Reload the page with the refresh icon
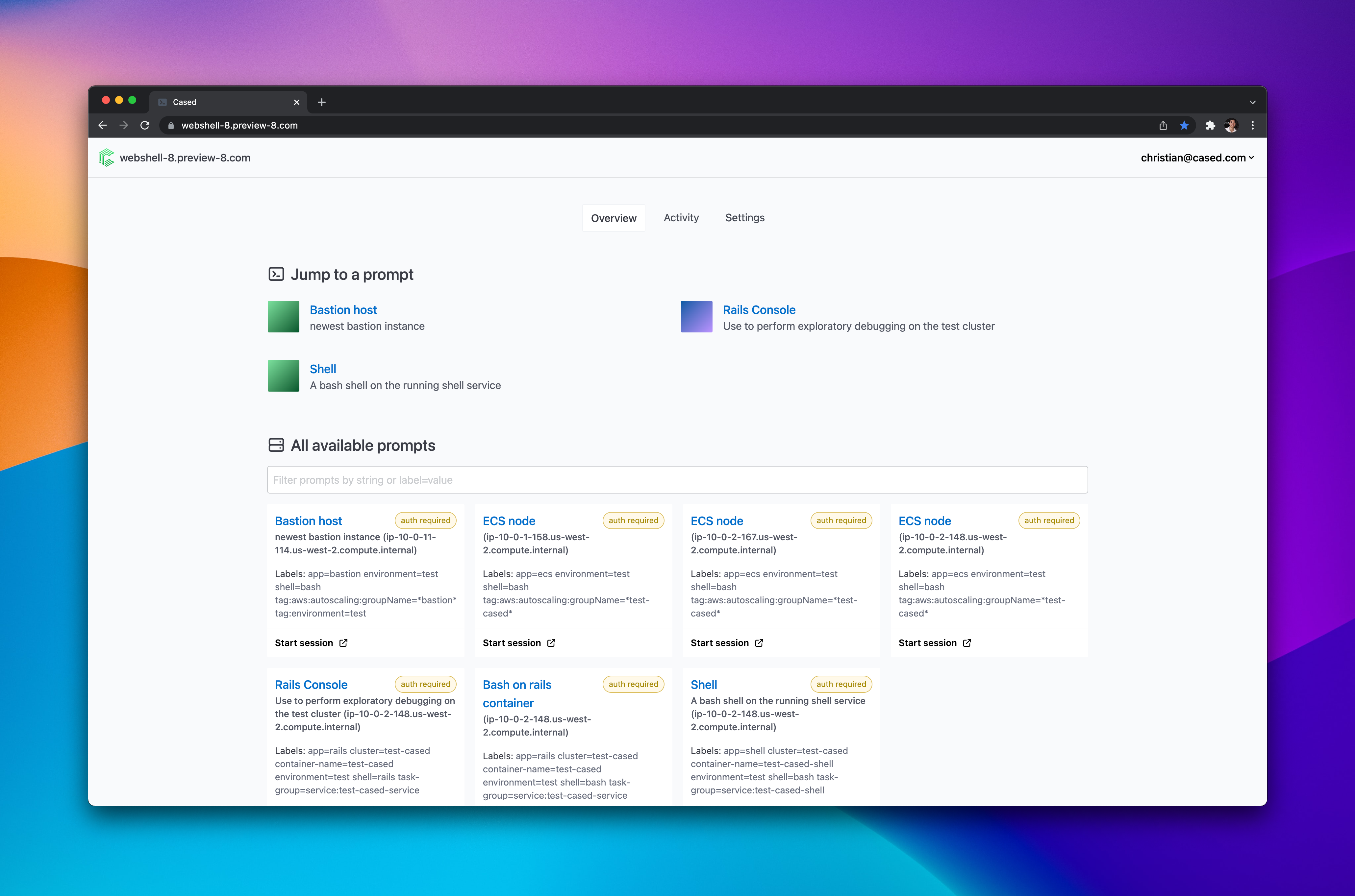Image resolution: width=1355 pixels, height=896 pixels. click(145, 125)
